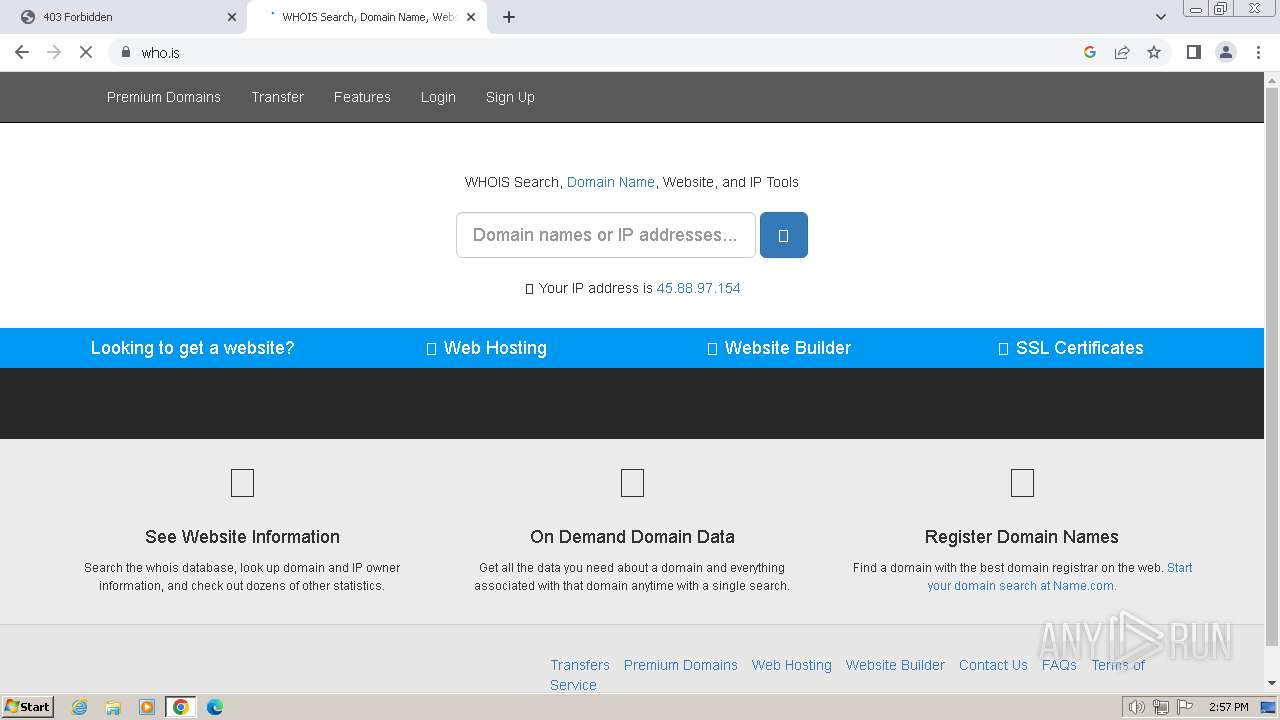Select the See Website Information heading
The image size is (1280, 720).
242,537
